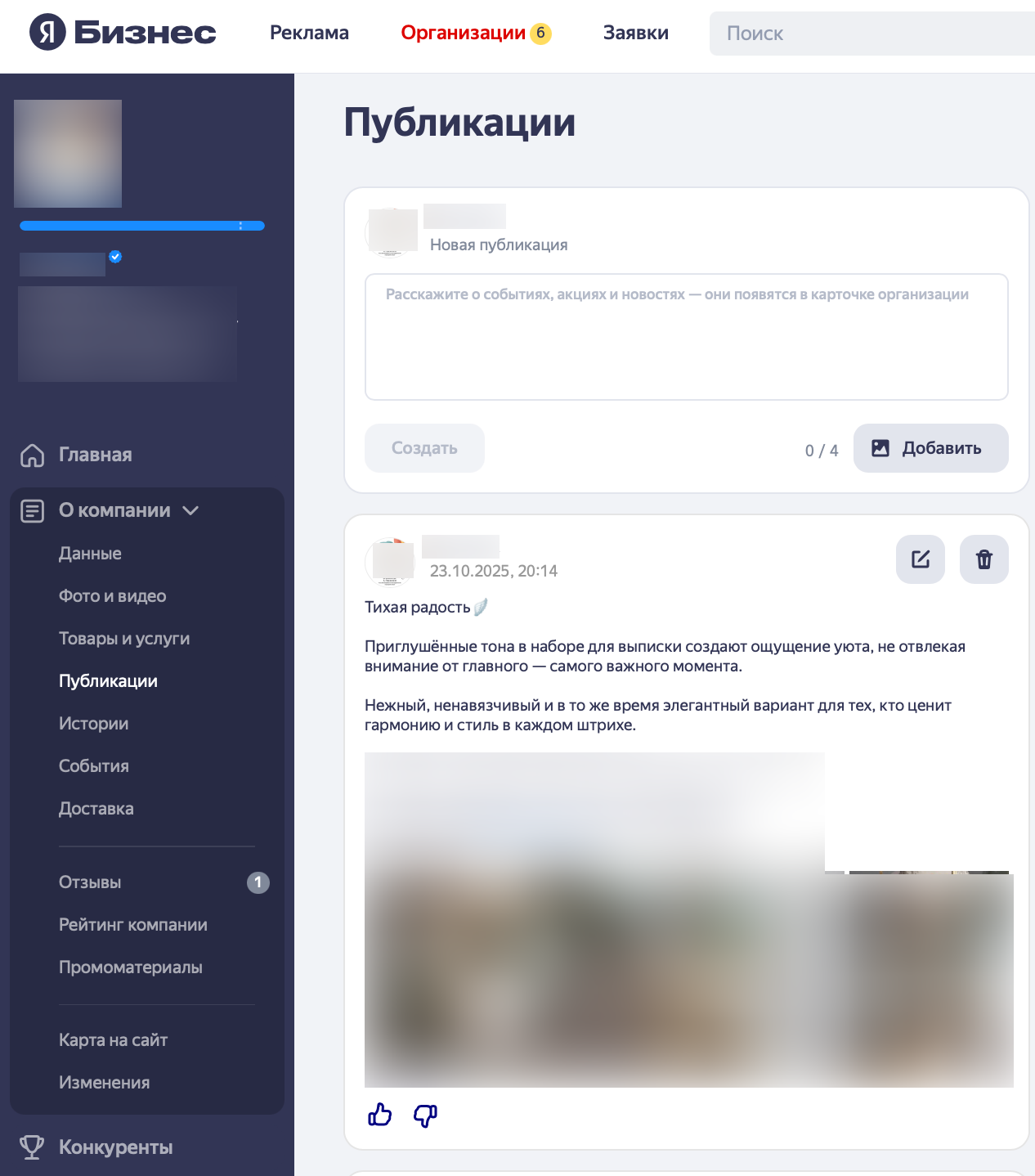
Task: Click the Я Бизнес logo
Action: tap(121, 33)
